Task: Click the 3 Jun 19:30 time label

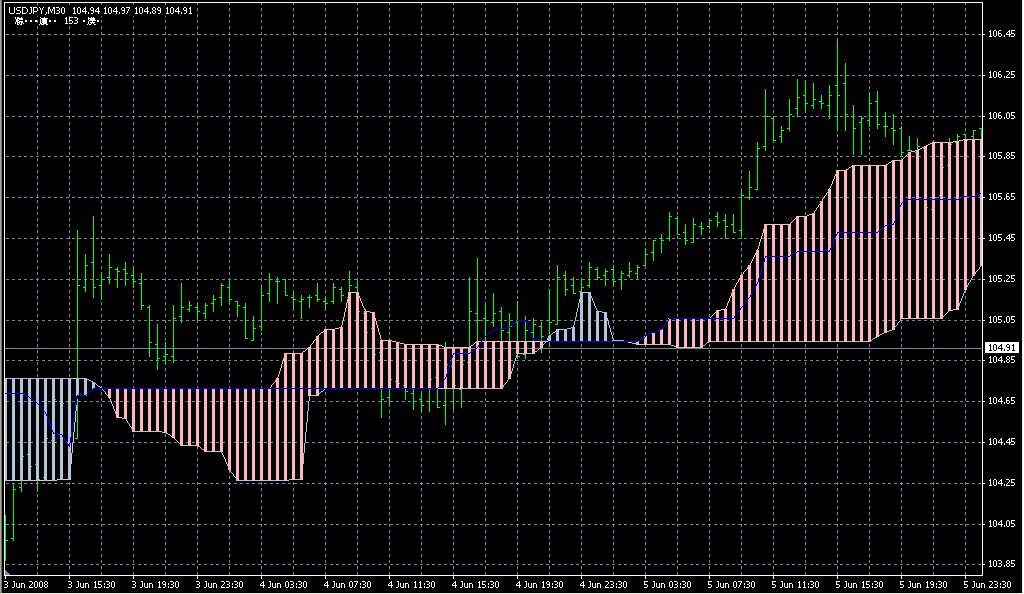Action: click(155, 584)
